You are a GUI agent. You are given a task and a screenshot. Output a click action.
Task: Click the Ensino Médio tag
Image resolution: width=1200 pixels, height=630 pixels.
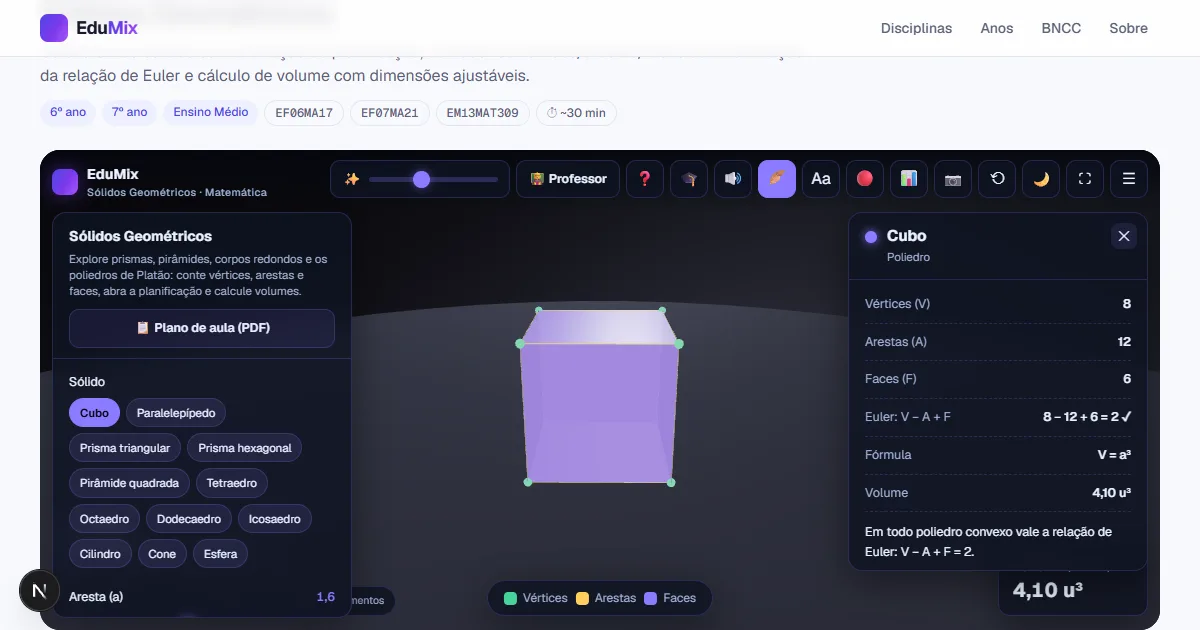211,112
